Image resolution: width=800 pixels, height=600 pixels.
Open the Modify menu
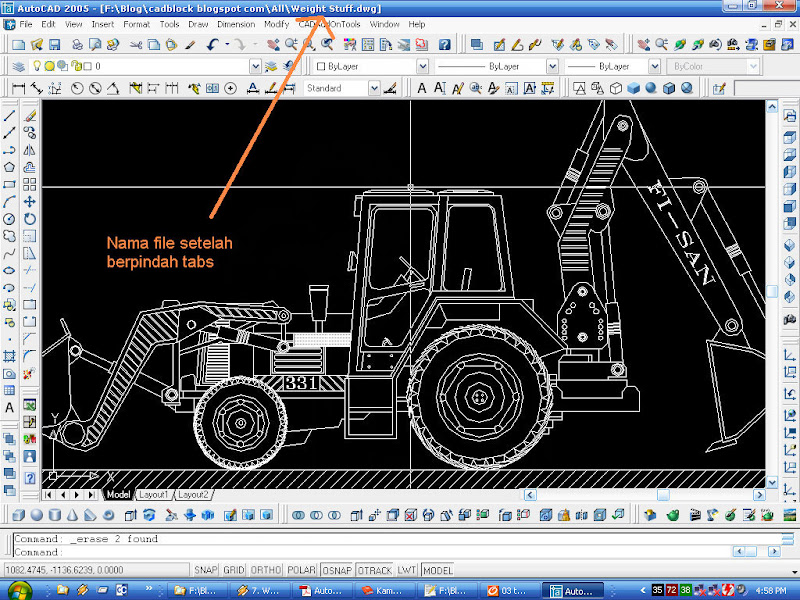(277, 24)
